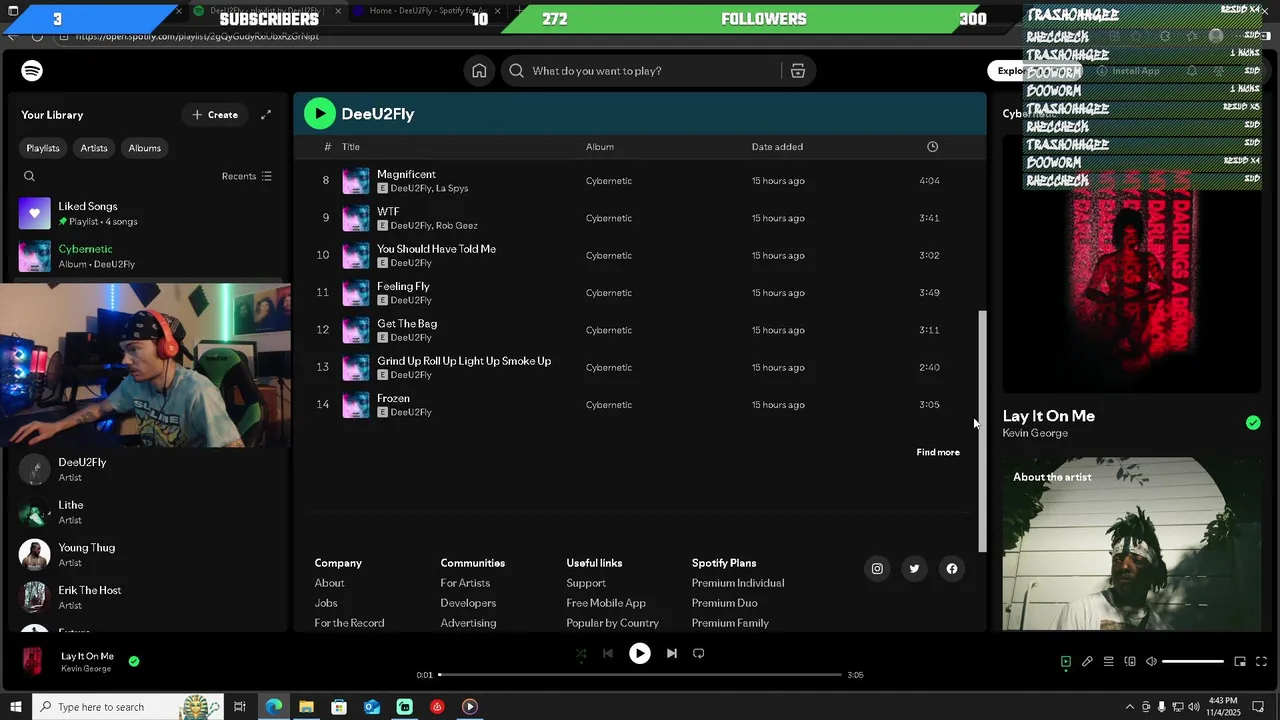The width and height of the screenshot is (1280, 720).
Task: Open the For Artists footer link
Action: (x=465, y=583)
